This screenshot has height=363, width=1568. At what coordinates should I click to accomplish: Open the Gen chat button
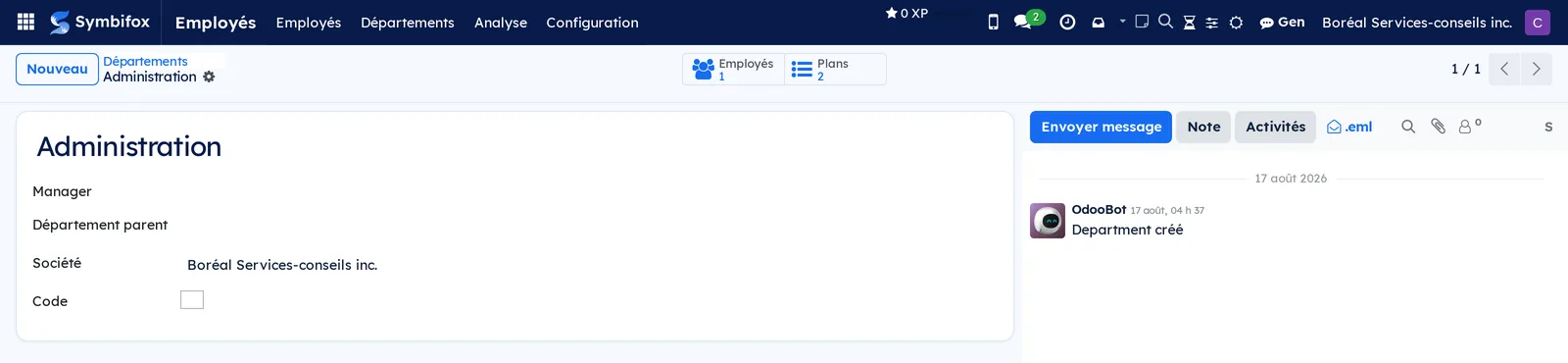pos(1282,22)
